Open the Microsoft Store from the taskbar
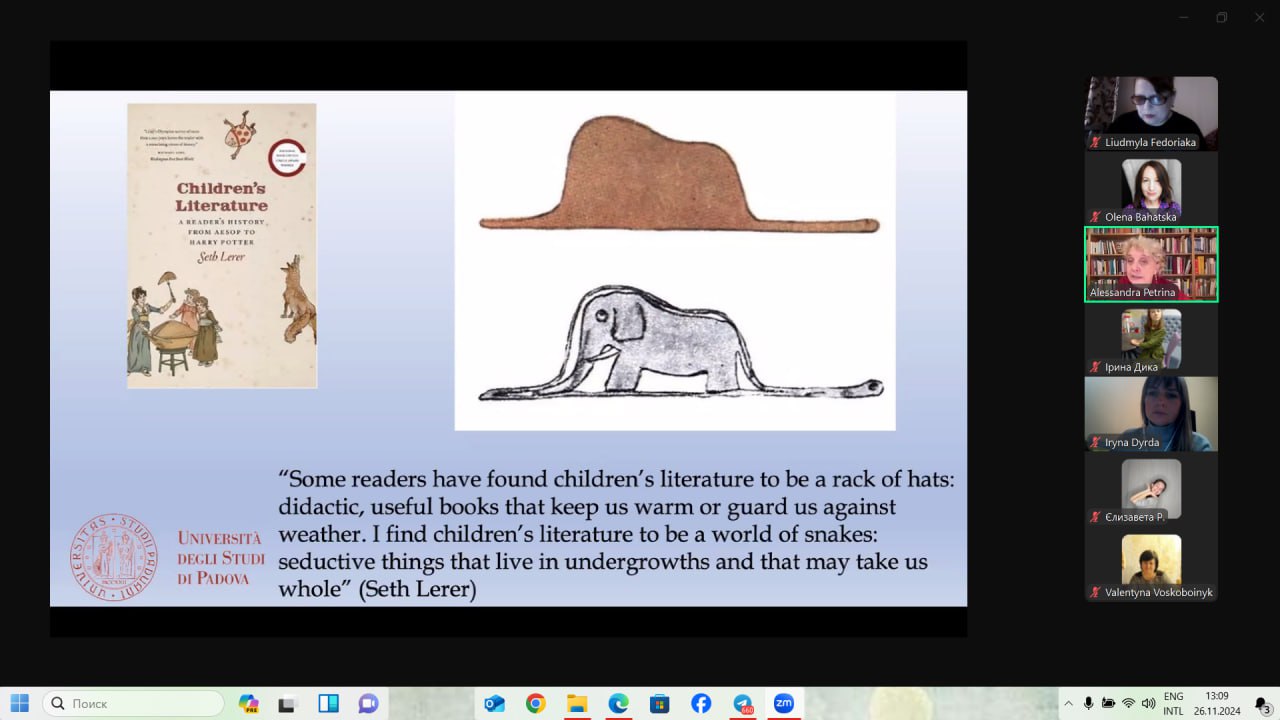The width and height of the screenshot is (1280, 720). click(x=659, y=703)
